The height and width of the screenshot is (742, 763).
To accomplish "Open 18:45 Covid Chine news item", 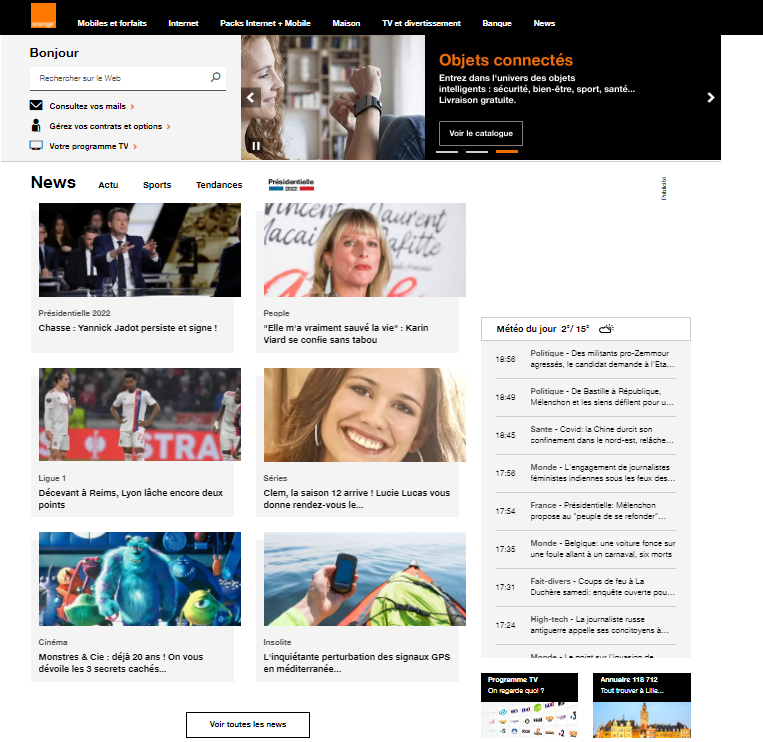I will click(x=585, y=435).
